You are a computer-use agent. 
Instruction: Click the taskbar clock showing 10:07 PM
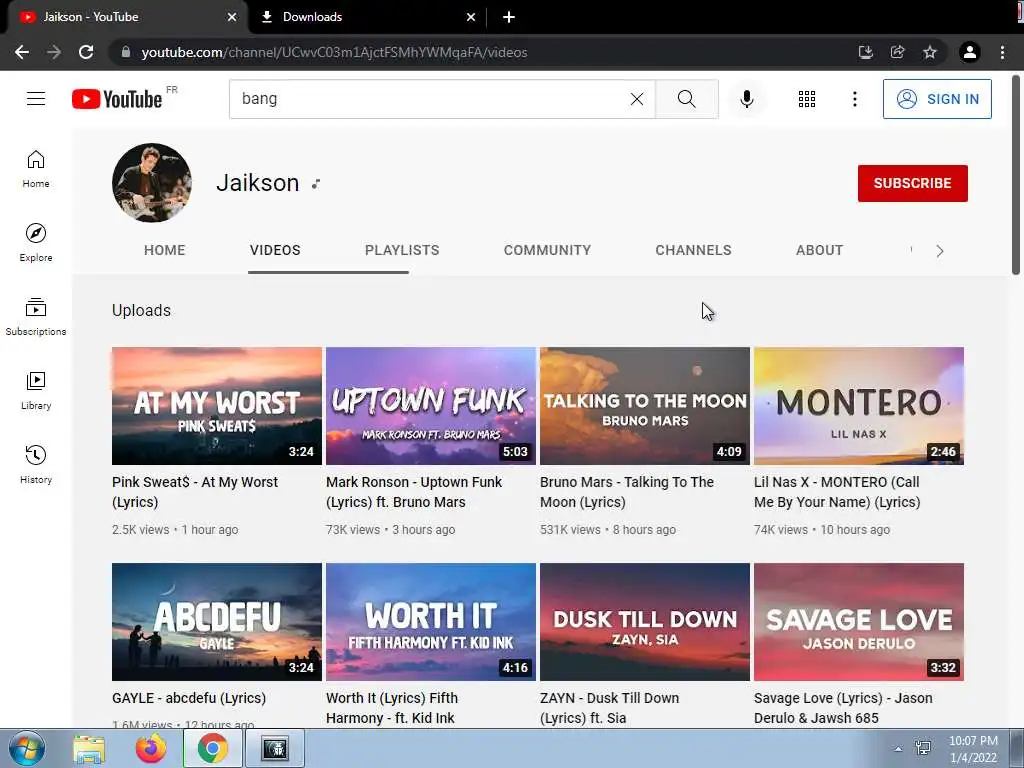(973, 749)
